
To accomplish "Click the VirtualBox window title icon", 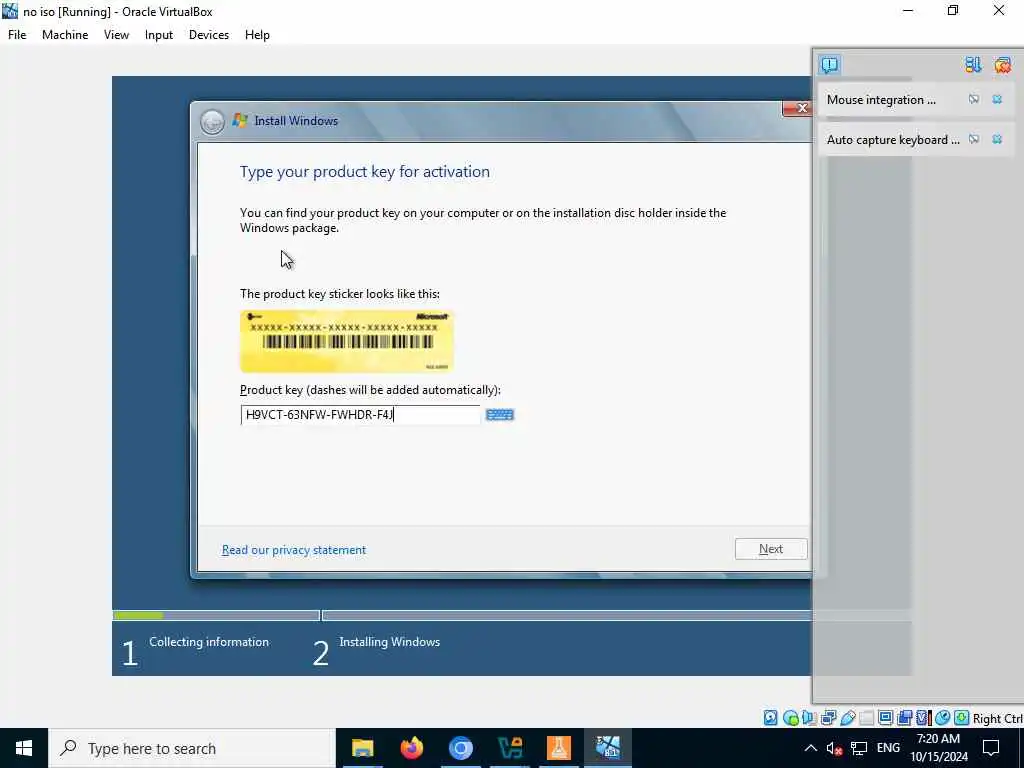I will (x=10, y=10).
